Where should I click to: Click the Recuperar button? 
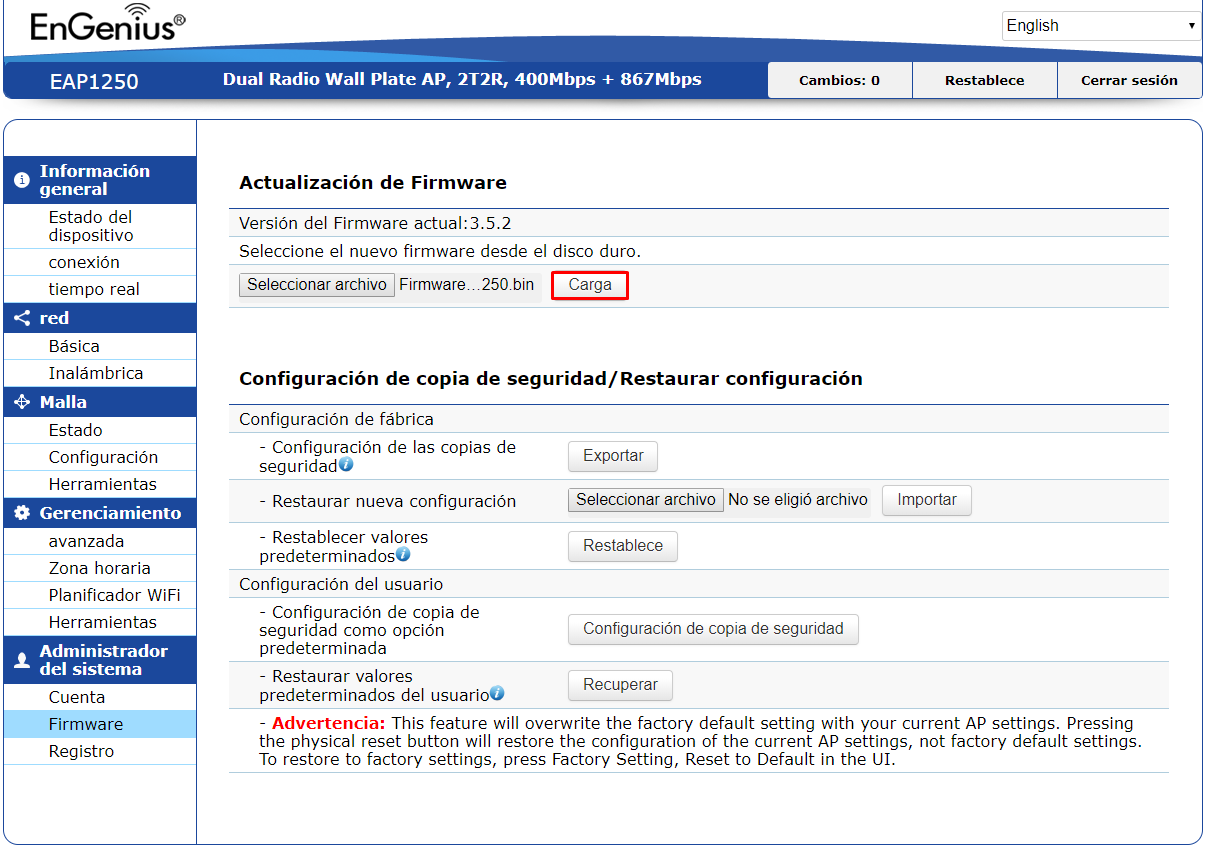tap(621, 685)
